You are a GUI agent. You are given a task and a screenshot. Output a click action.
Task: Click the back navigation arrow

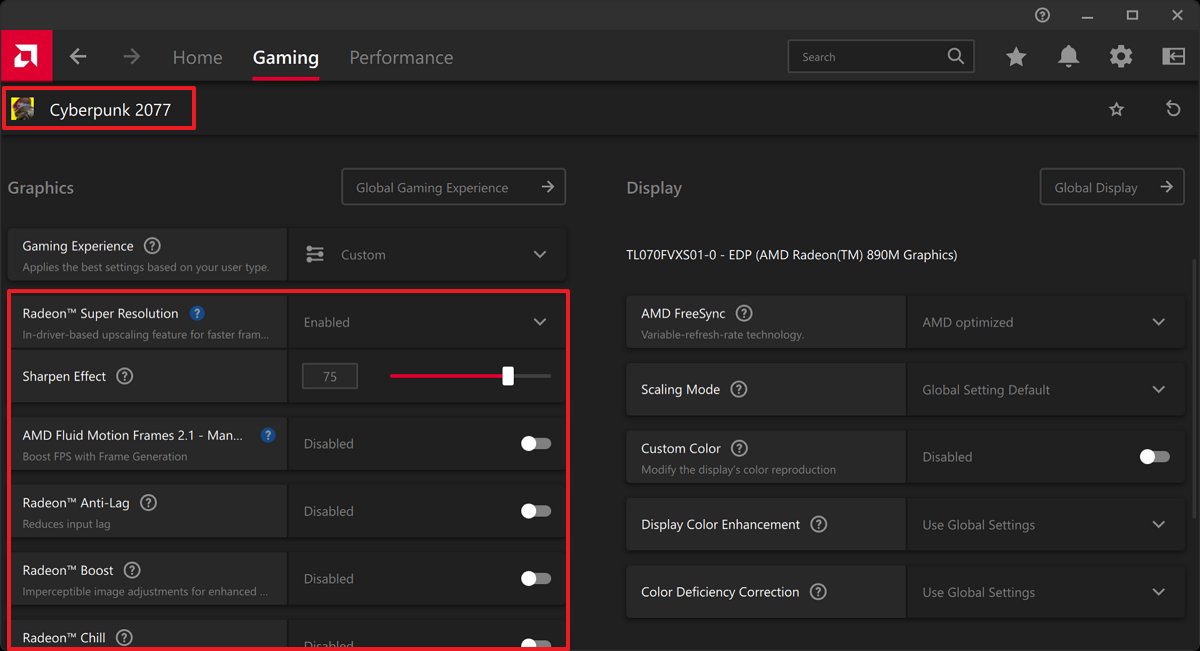(x=78, y=56)
